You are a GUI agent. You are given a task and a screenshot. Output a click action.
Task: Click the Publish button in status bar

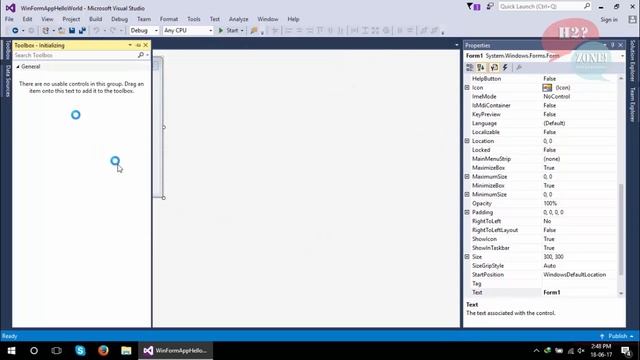[x=617, y=336]
